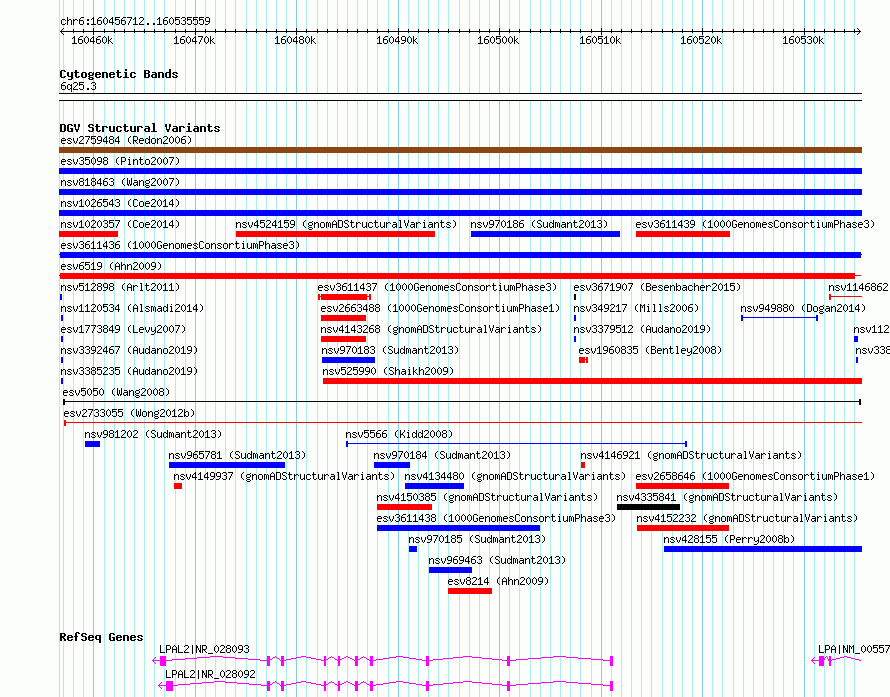Viewport: 890px width, 697px height.
Task: Open esv3611439 (1000GenomesConsortiumPhase3) label
Action: (x=755, y=224)
